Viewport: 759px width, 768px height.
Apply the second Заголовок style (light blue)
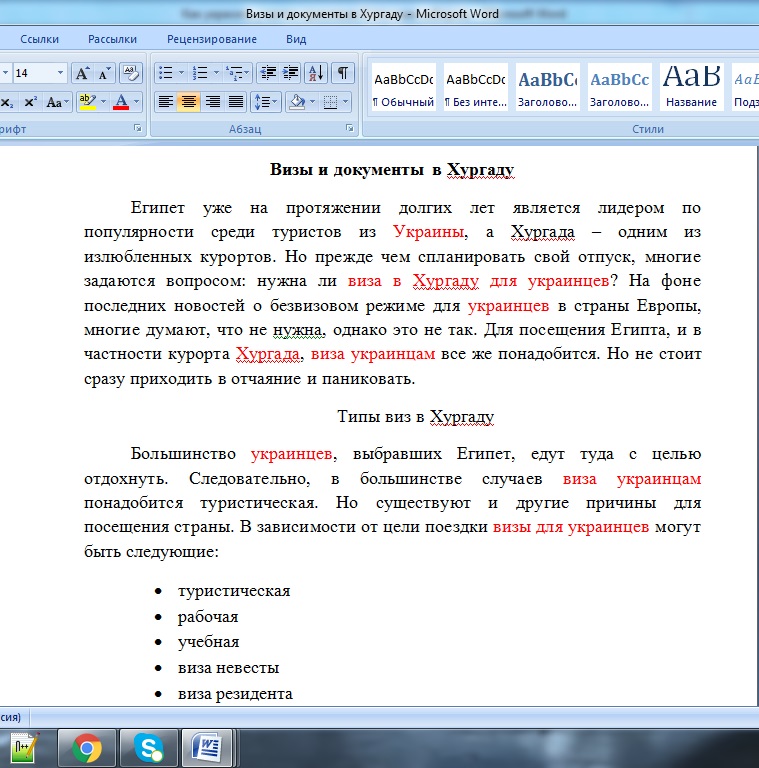click(619, 88)
